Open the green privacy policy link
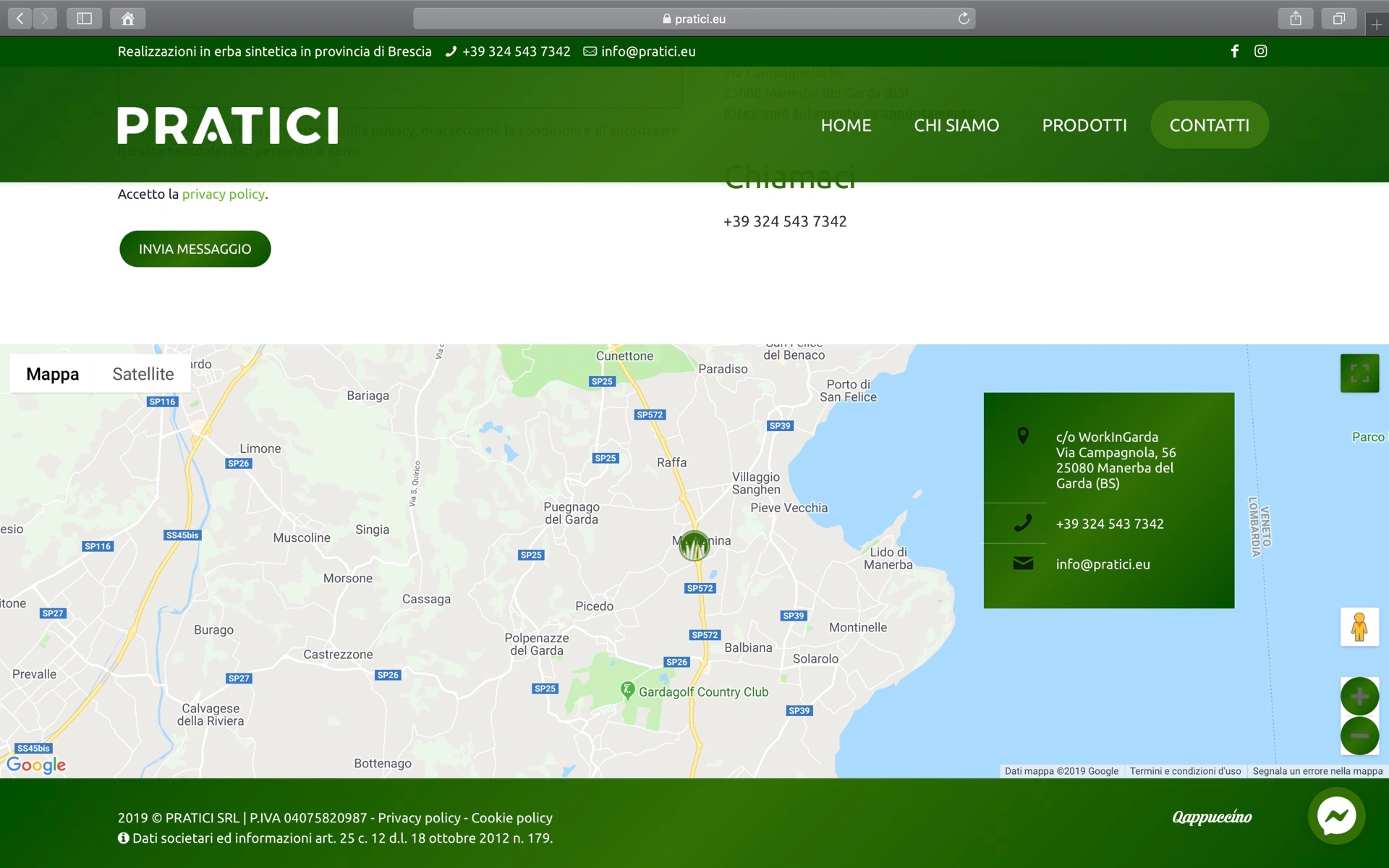 (224, 194)
